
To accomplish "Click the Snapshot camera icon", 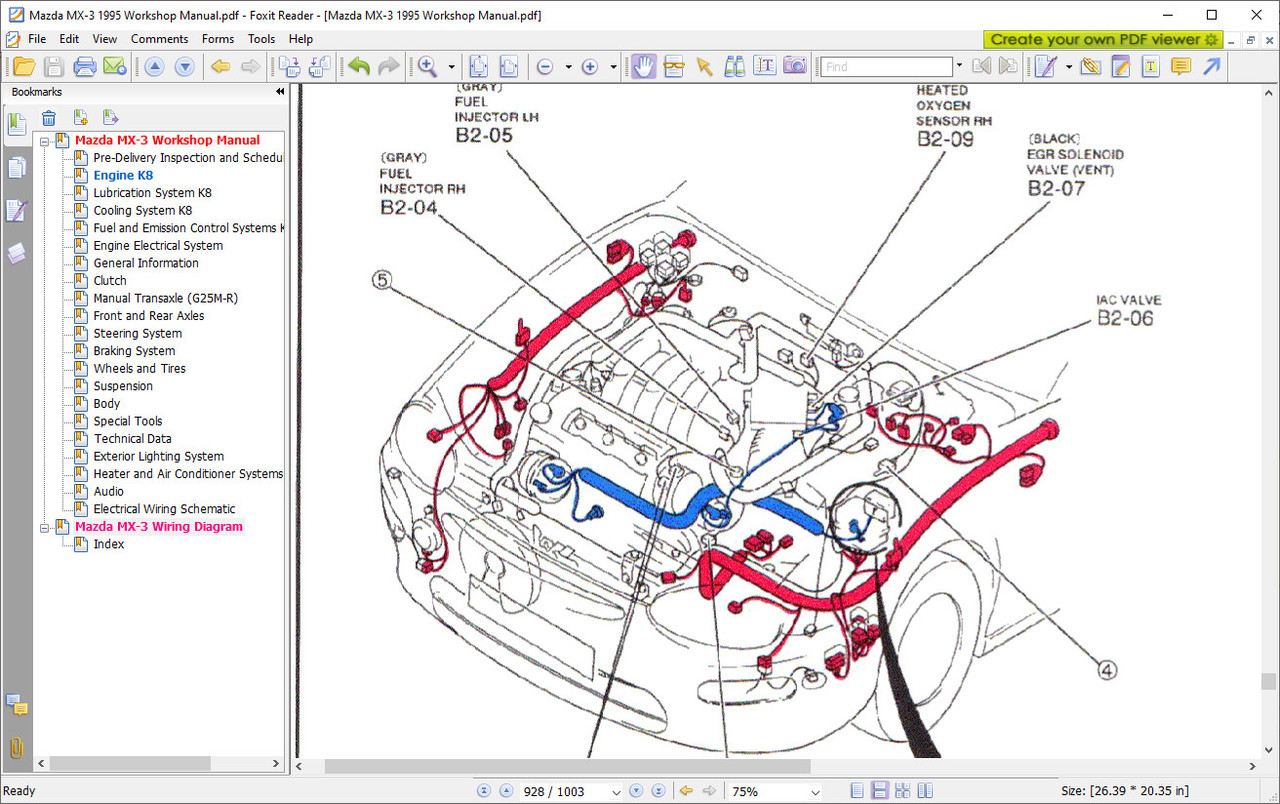I will pyautogui.click(x=794, y=66).
